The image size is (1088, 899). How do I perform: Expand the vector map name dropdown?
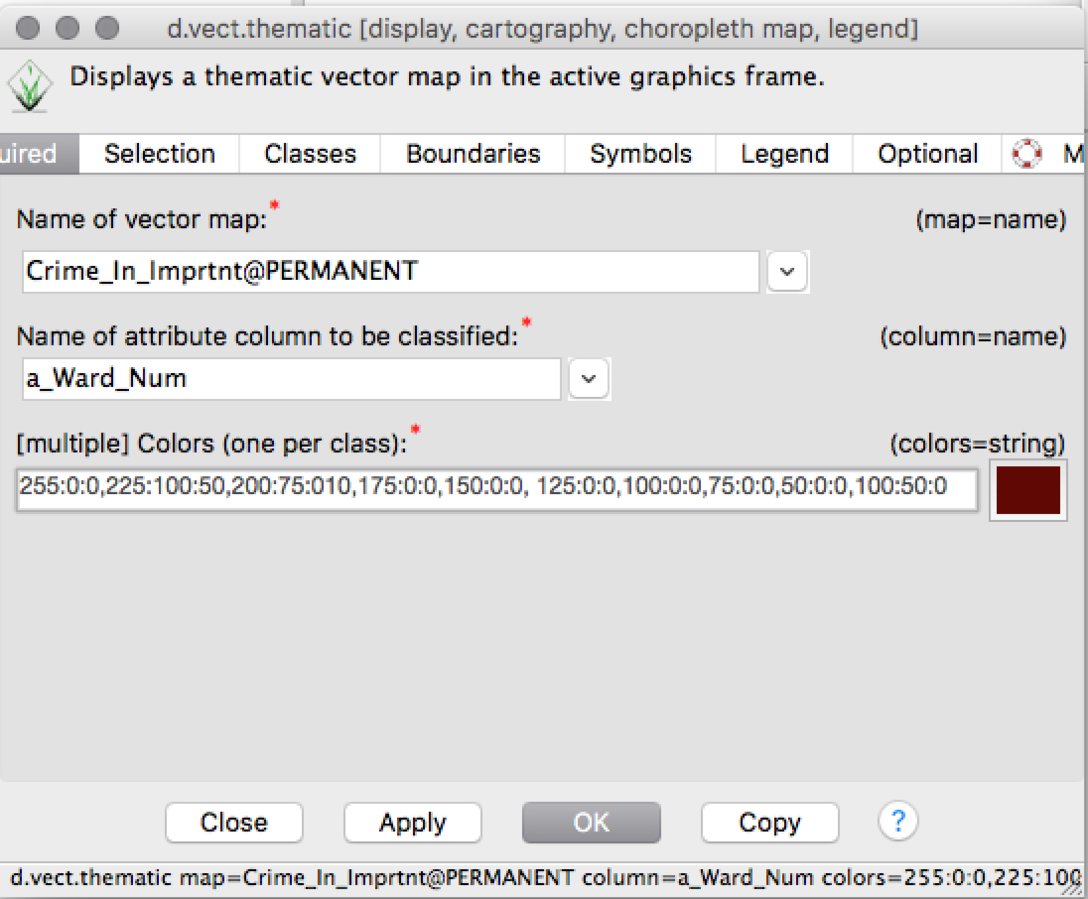click(x=787, y=271)
